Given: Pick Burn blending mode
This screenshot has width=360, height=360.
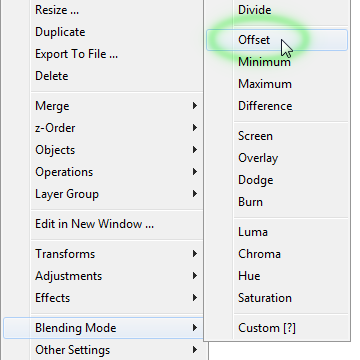Looking at the screenshot, I should (277, 202).
